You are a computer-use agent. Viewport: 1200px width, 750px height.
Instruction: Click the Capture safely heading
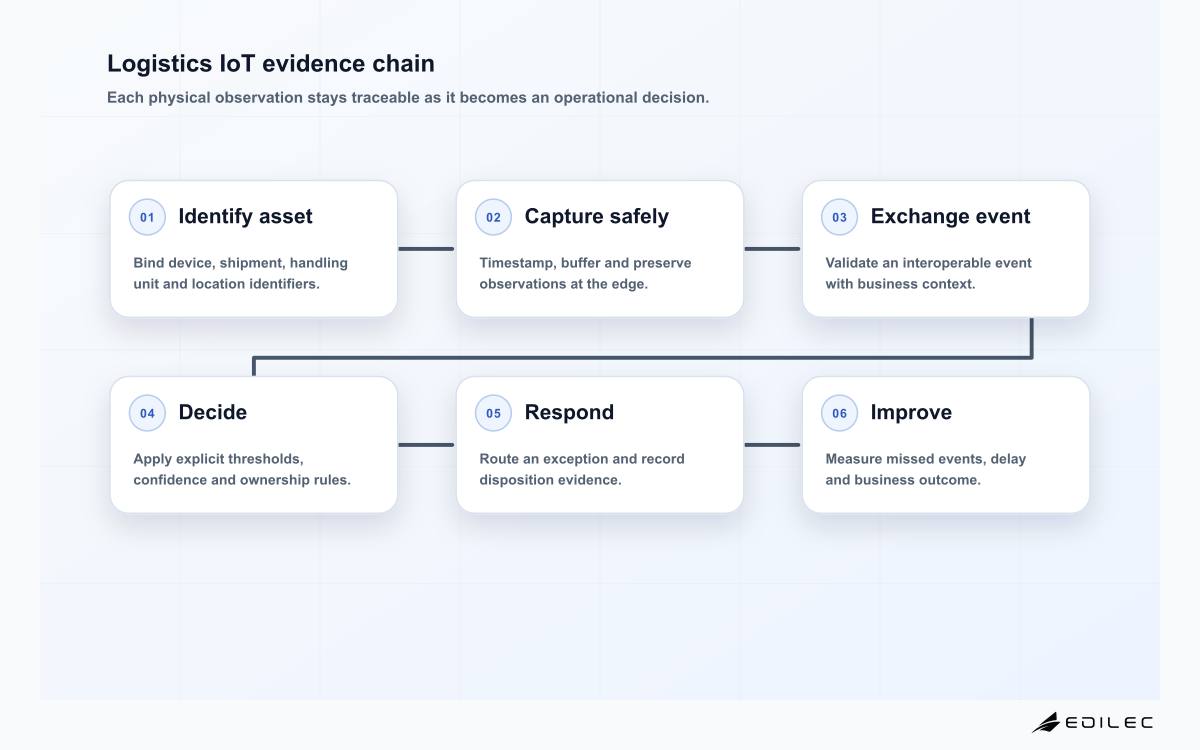tap(596, 216)
